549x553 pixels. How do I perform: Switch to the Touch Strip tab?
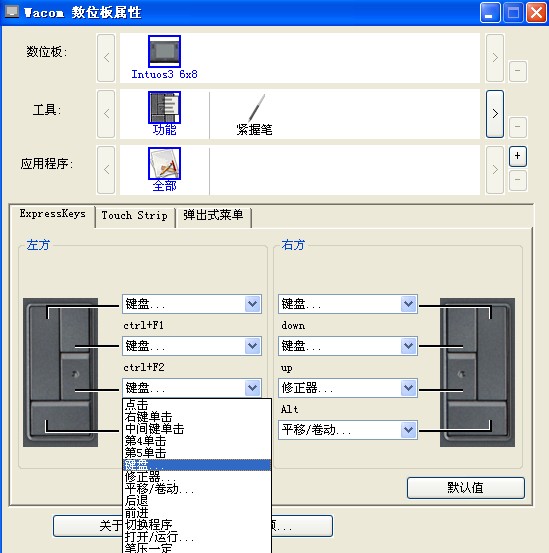[x=135, y=215]
